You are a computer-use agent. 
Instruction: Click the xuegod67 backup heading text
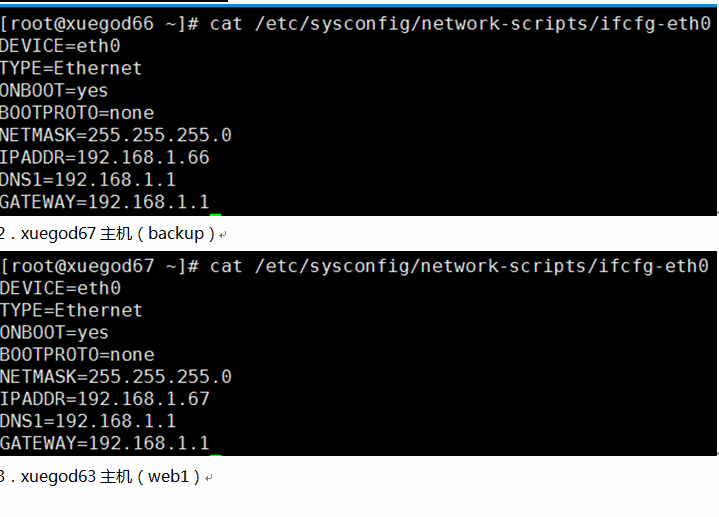107,234
